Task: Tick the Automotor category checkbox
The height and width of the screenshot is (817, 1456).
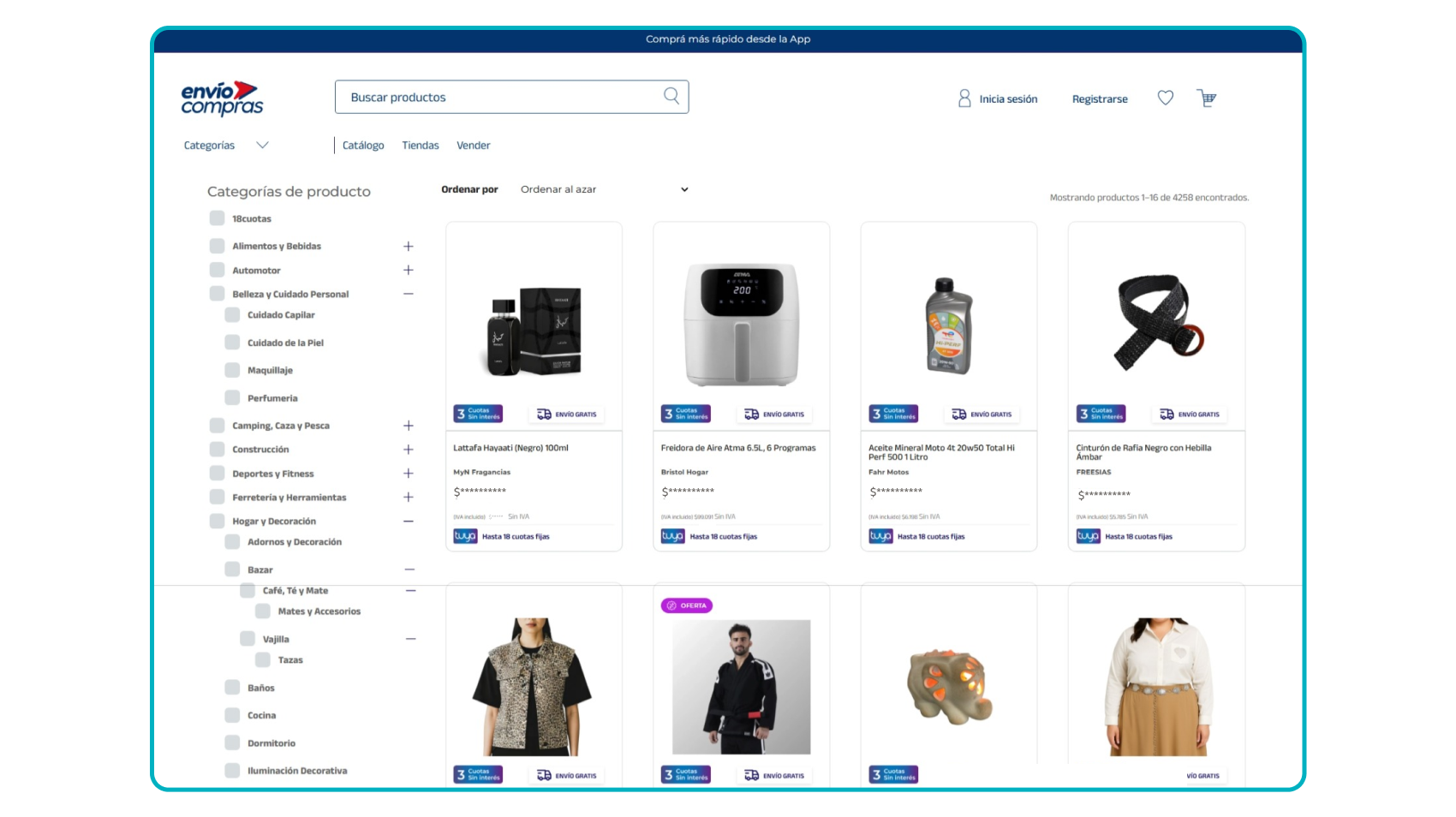Action: pyautogui.click(x=217, y=270)
